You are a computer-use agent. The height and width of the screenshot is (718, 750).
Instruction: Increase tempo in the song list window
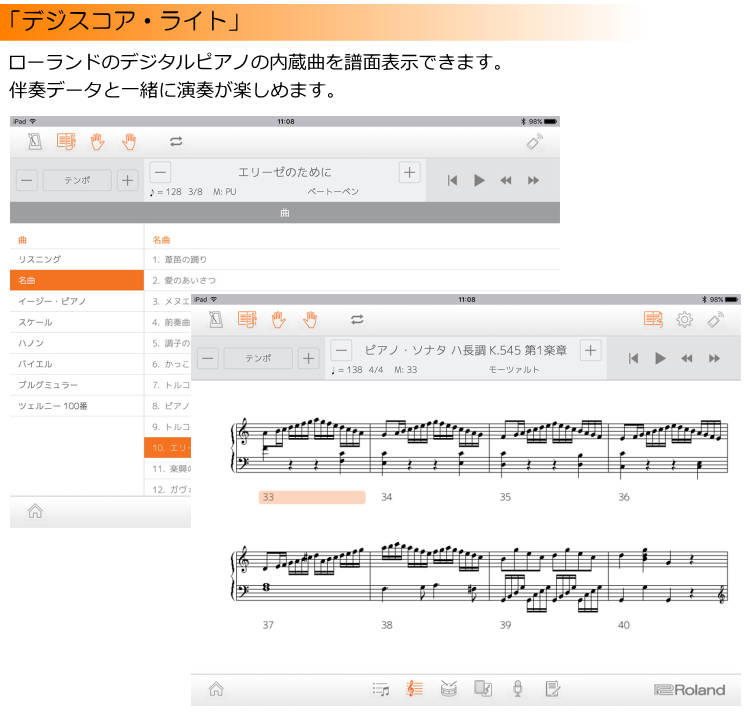pyautogui.click(x=127, y=180)
